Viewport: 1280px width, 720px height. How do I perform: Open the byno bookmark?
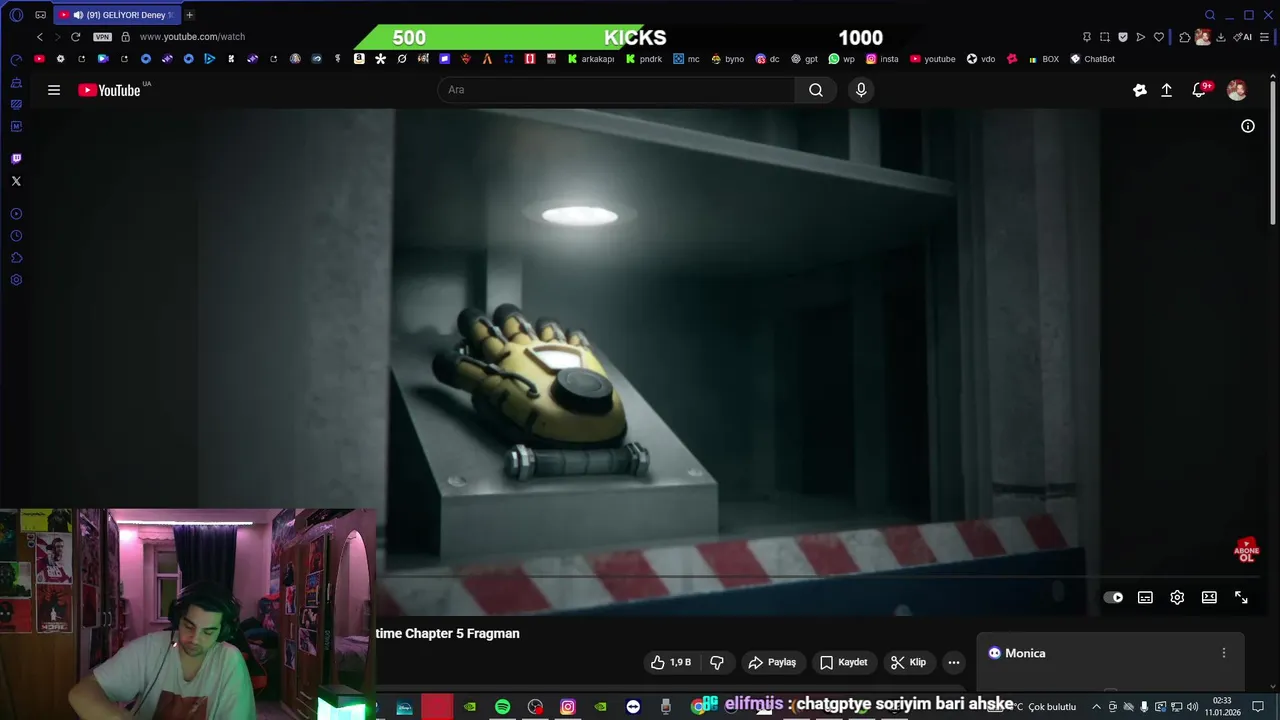(728, 59)
